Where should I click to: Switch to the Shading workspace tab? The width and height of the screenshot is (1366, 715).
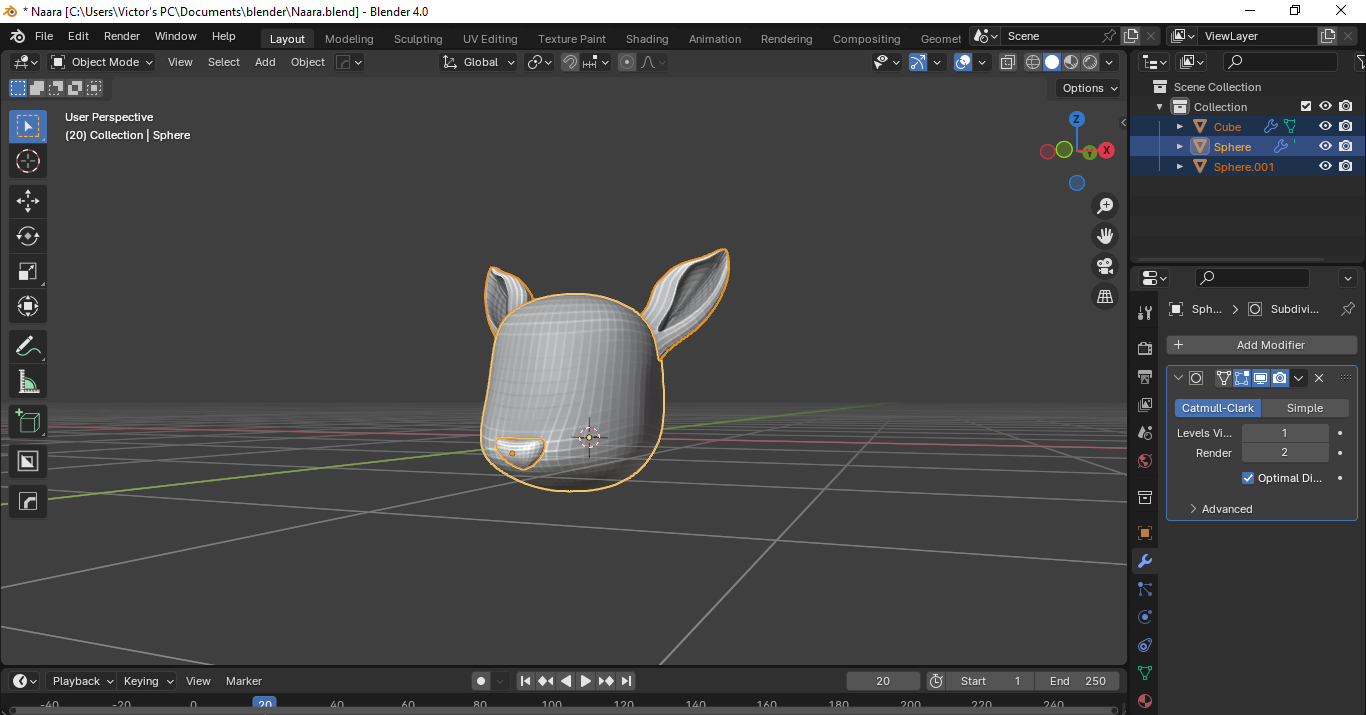[x=647, y=39]
